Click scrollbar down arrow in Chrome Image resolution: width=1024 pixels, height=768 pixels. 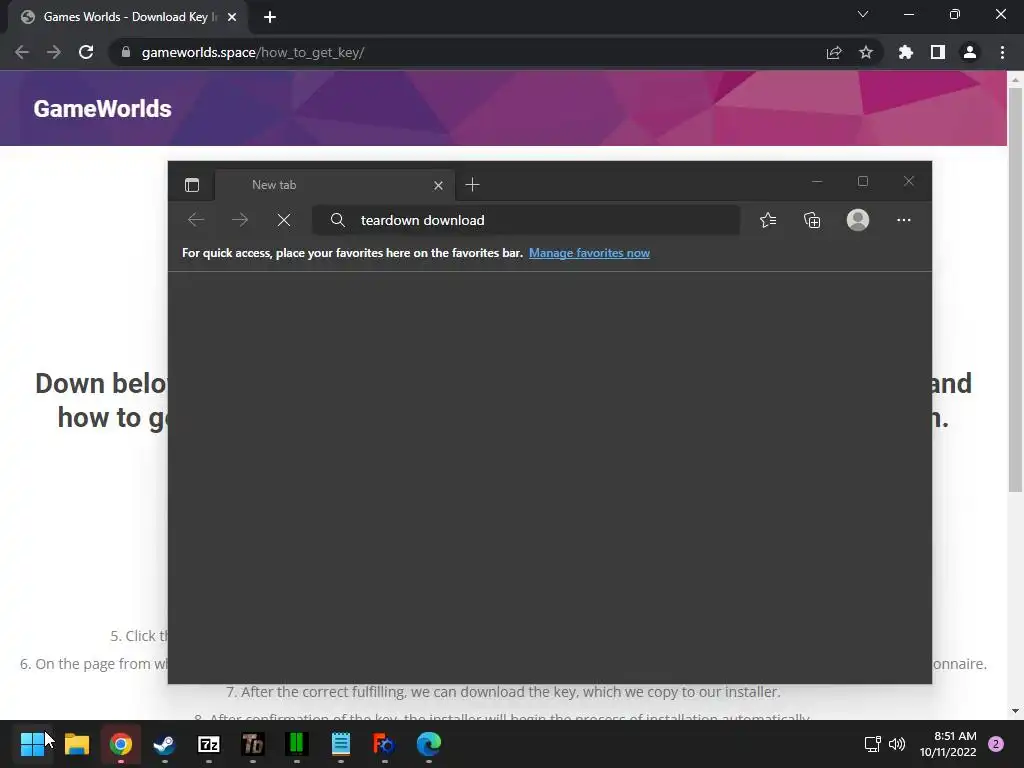point(1015,711)
